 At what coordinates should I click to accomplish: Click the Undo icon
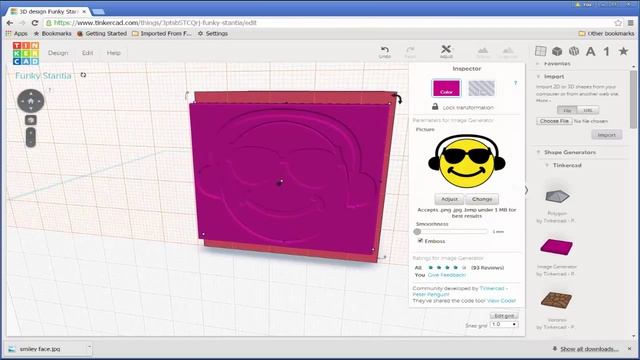coord(384,52)
